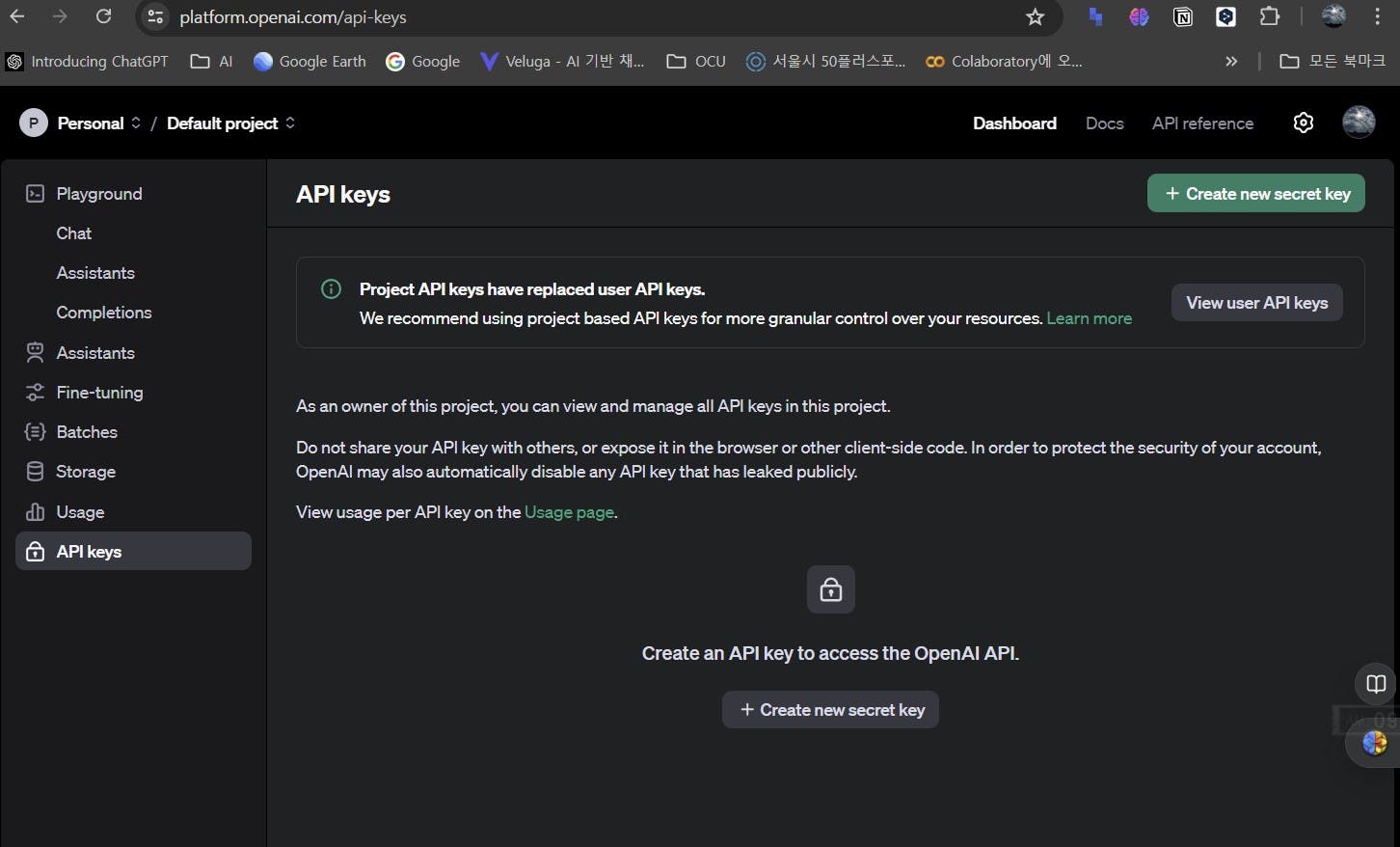Open settings gear icon in header
Image resolution: width=1400 pixels, height=847 pixels.
point(1303,123)
